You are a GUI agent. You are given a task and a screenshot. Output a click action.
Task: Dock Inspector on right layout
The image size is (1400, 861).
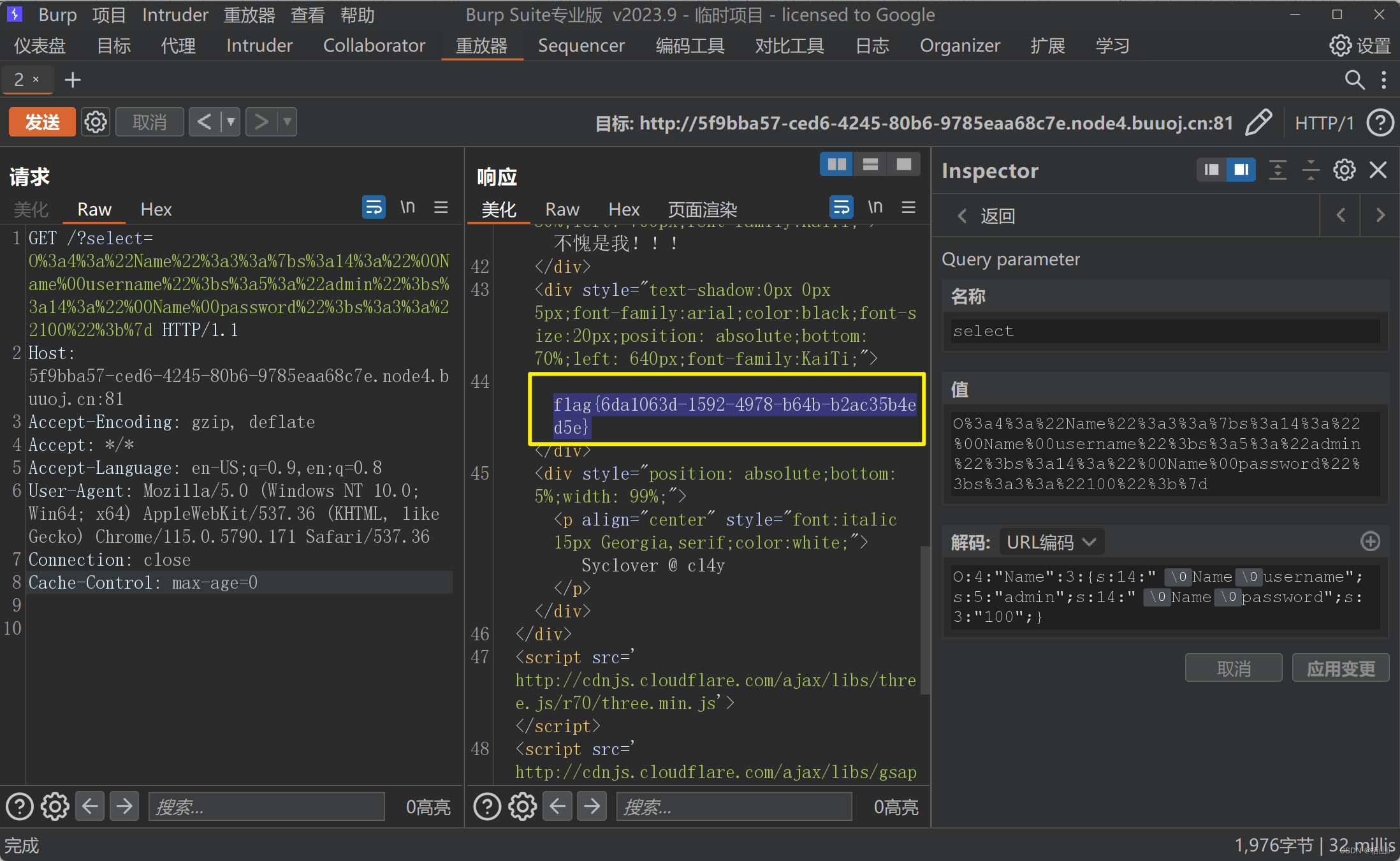click(1241, 170)
